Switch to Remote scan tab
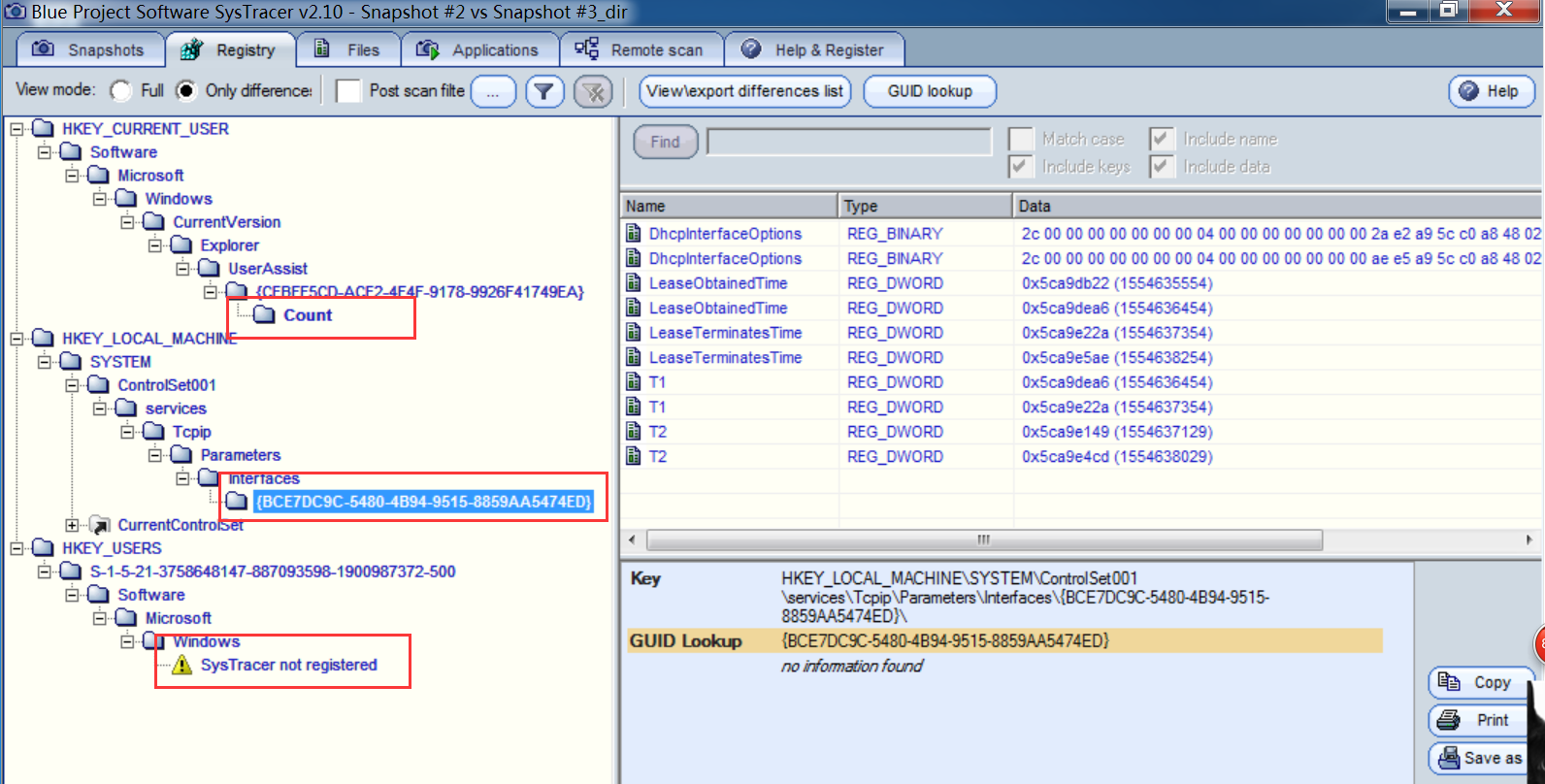1545x784 pixels. point(641,49)
